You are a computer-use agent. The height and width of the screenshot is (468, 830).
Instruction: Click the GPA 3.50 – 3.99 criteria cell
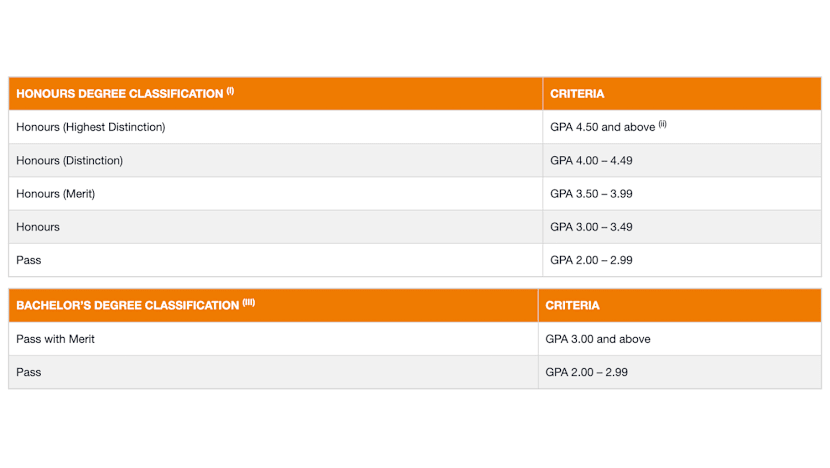pyautogui.click(x=591, y=194)
